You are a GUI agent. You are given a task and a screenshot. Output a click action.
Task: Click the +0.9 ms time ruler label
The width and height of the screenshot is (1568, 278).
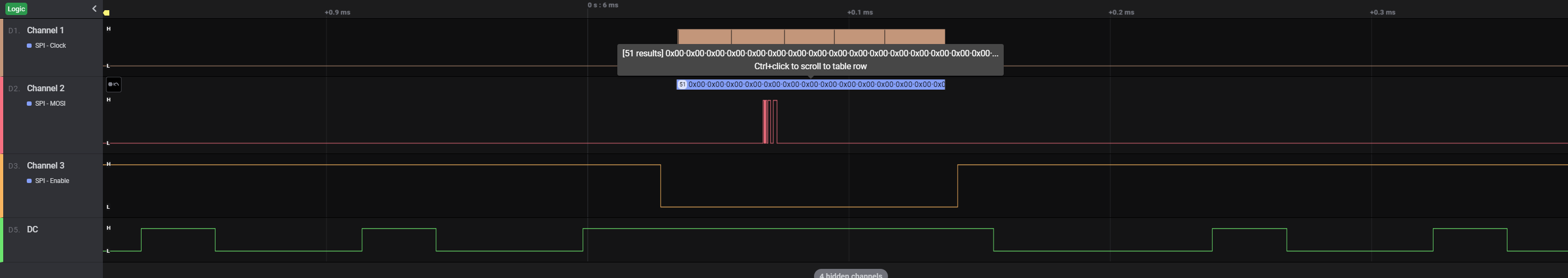337,12
